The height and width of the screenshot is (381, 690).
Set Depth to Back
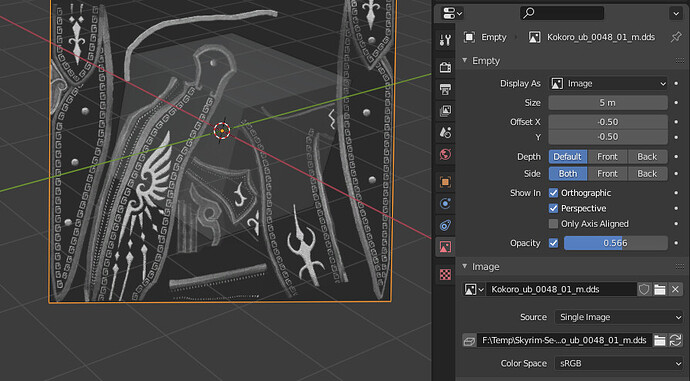[647, 157]
